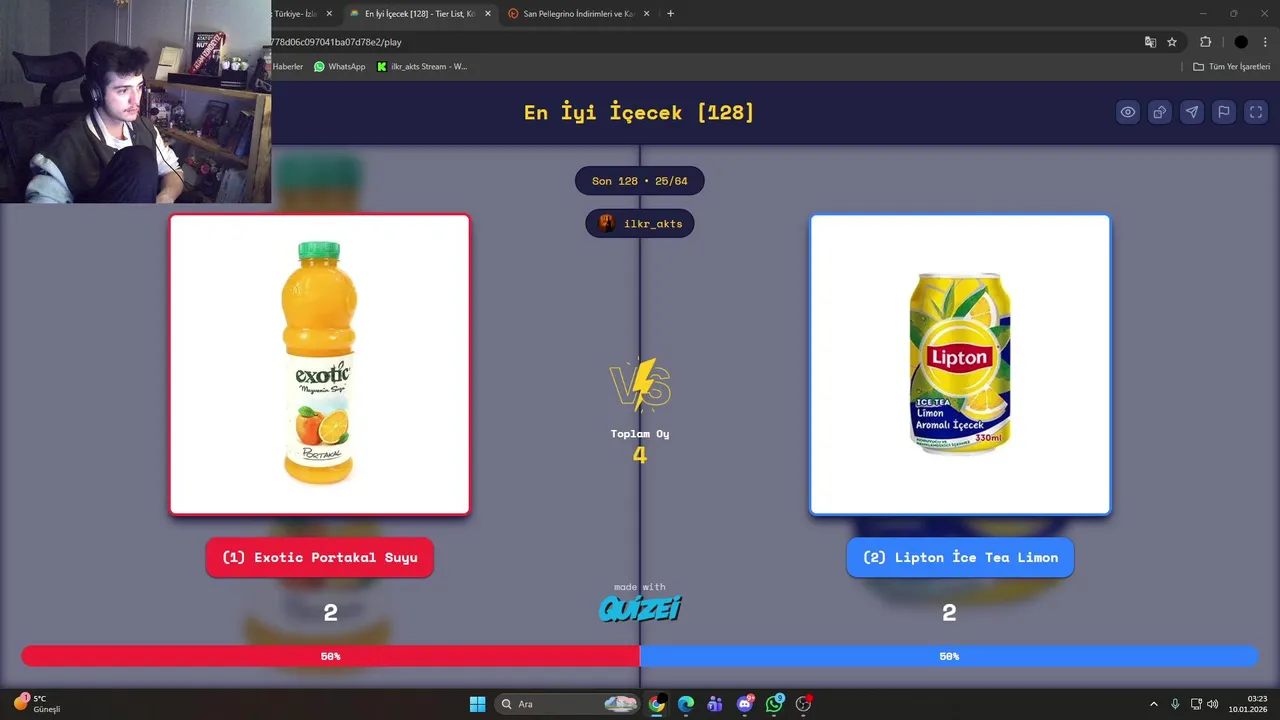Open WhatsApp from the taskbar

(x=774, y=704)
